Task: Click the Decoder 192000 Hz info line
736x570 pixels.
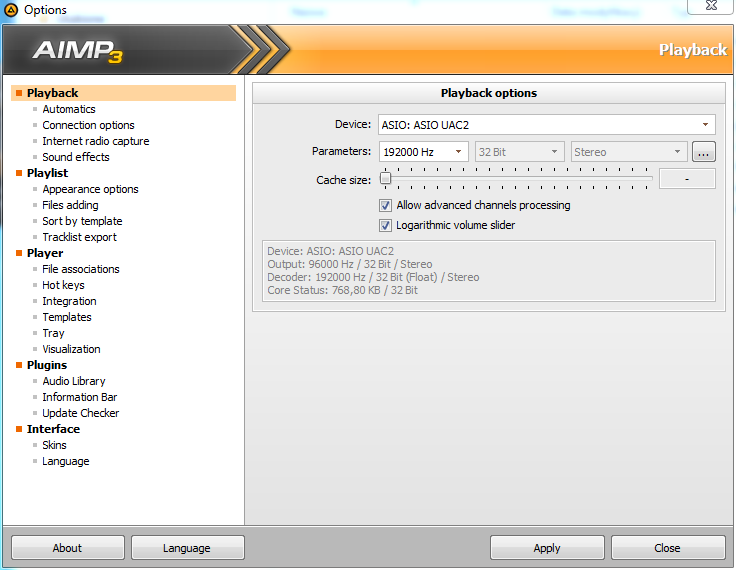Action: [x=373, y=277]
